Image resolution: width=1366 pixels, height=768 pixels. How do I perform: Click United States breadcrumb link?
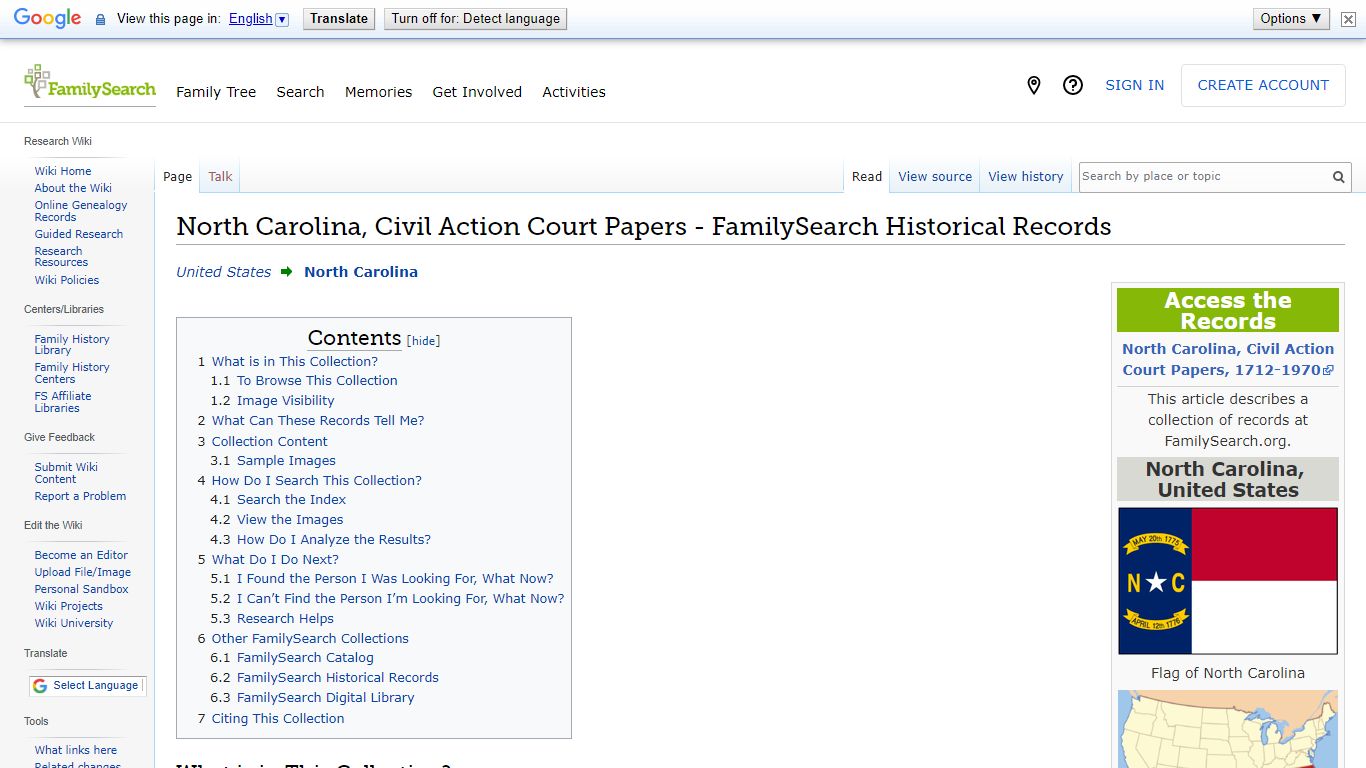(x=224, y=272)
